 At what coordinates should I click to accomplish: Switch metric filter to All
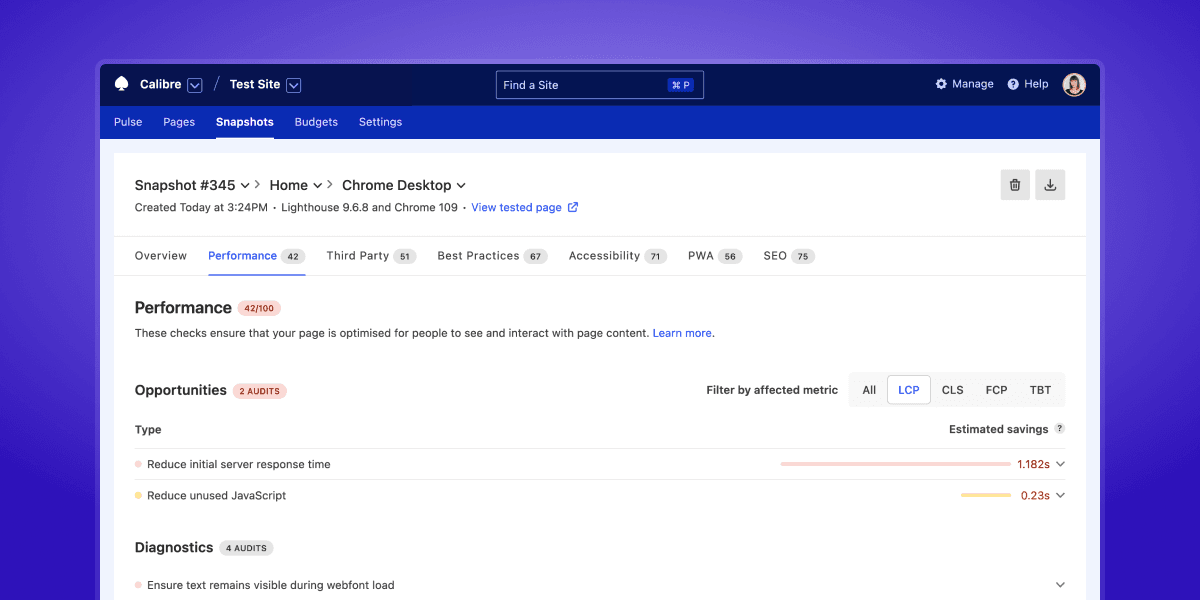[x=868, y=390]
